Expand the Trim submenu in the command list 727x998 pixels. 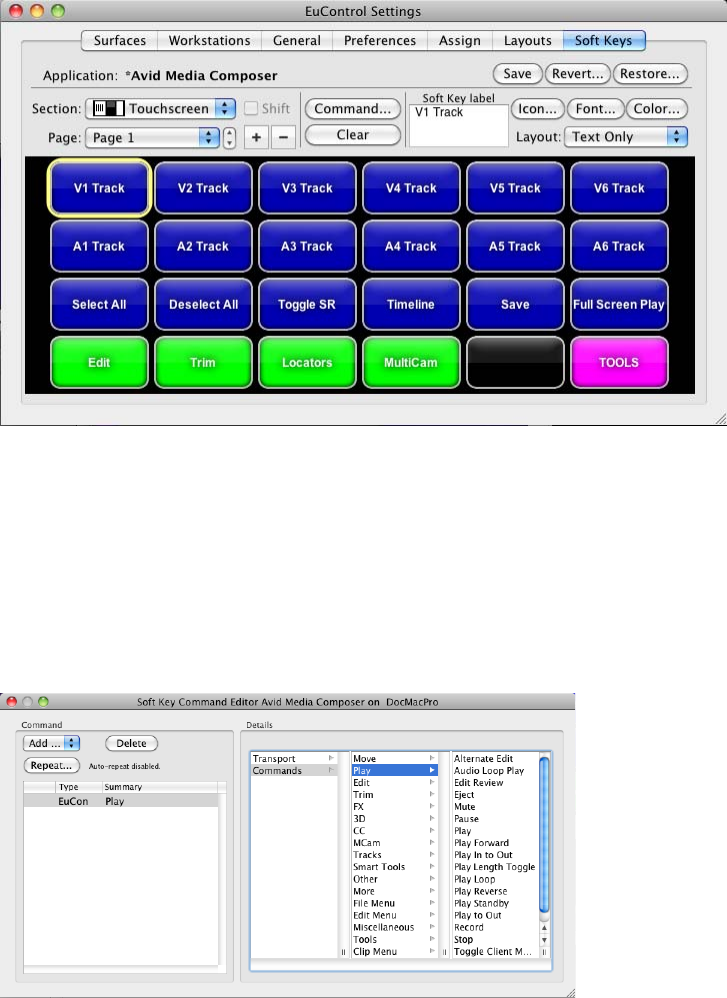coord(395,795)
